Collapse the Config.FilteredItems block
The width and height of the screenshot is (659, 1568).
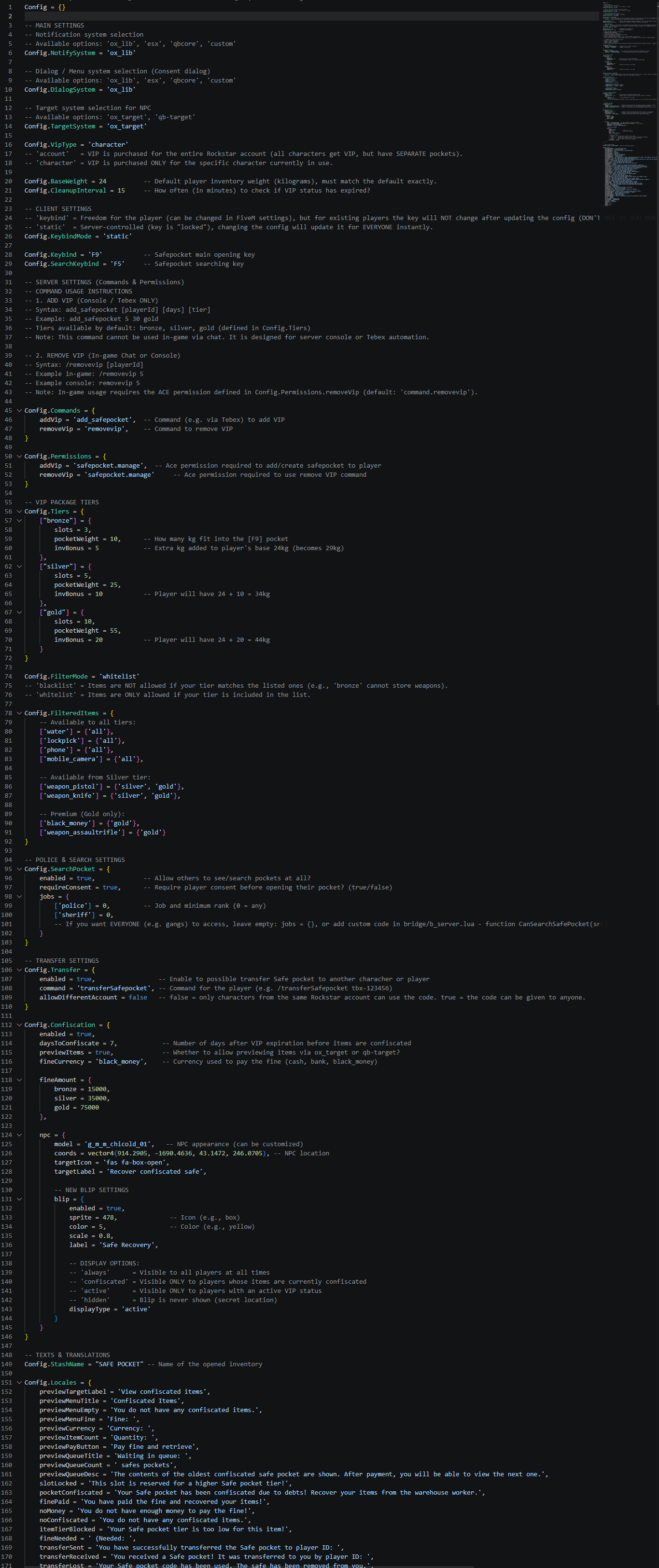click(19, 713)
